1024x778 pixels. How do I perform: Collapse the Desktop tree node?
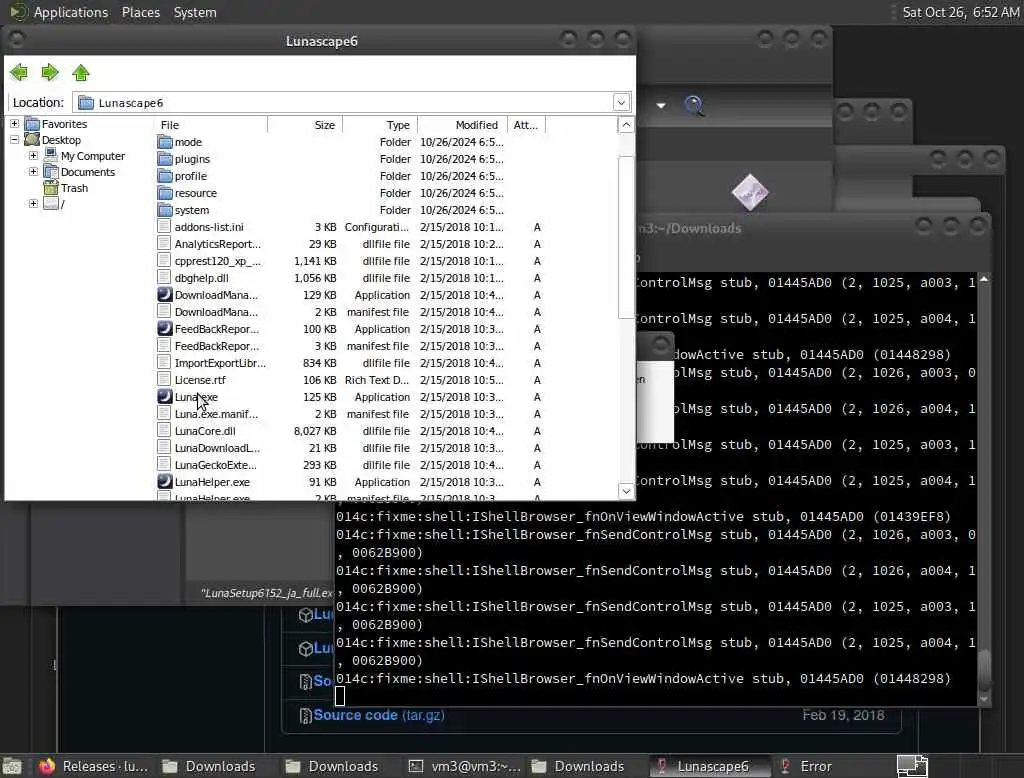pyautogui.click(x=14, y=140)
